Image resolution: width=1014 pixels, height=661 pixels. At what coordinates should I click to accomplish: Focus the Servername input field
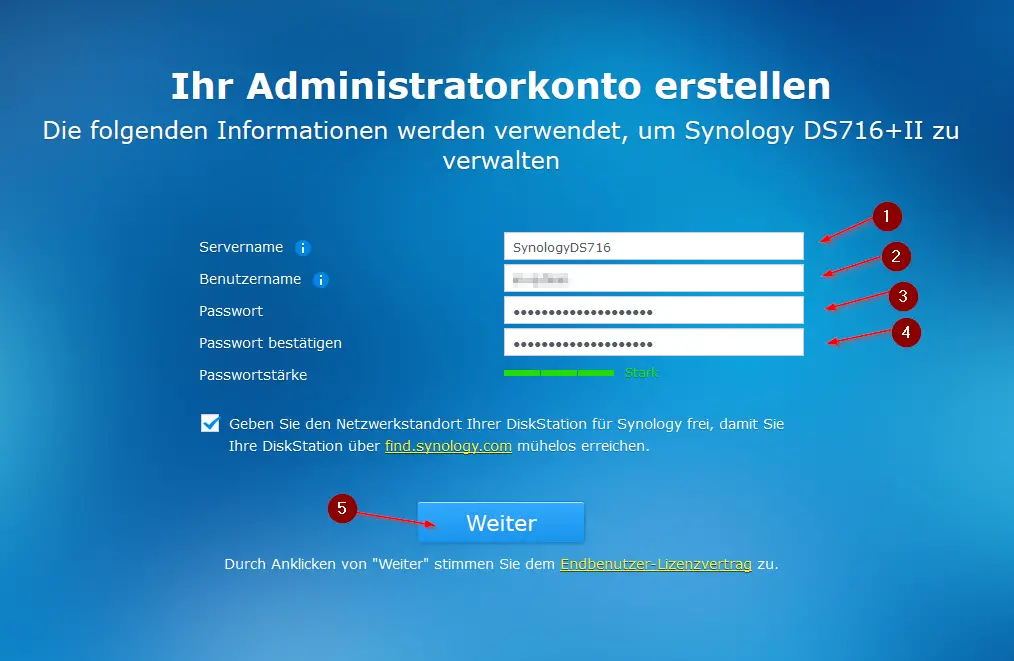(654, 246)
